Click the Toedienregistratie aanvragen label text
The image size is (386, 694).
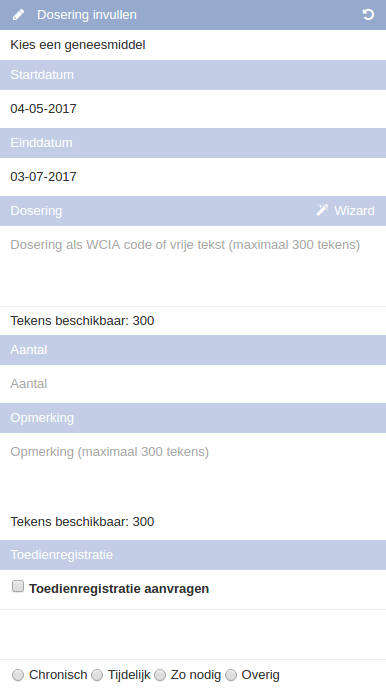(119, 589)
